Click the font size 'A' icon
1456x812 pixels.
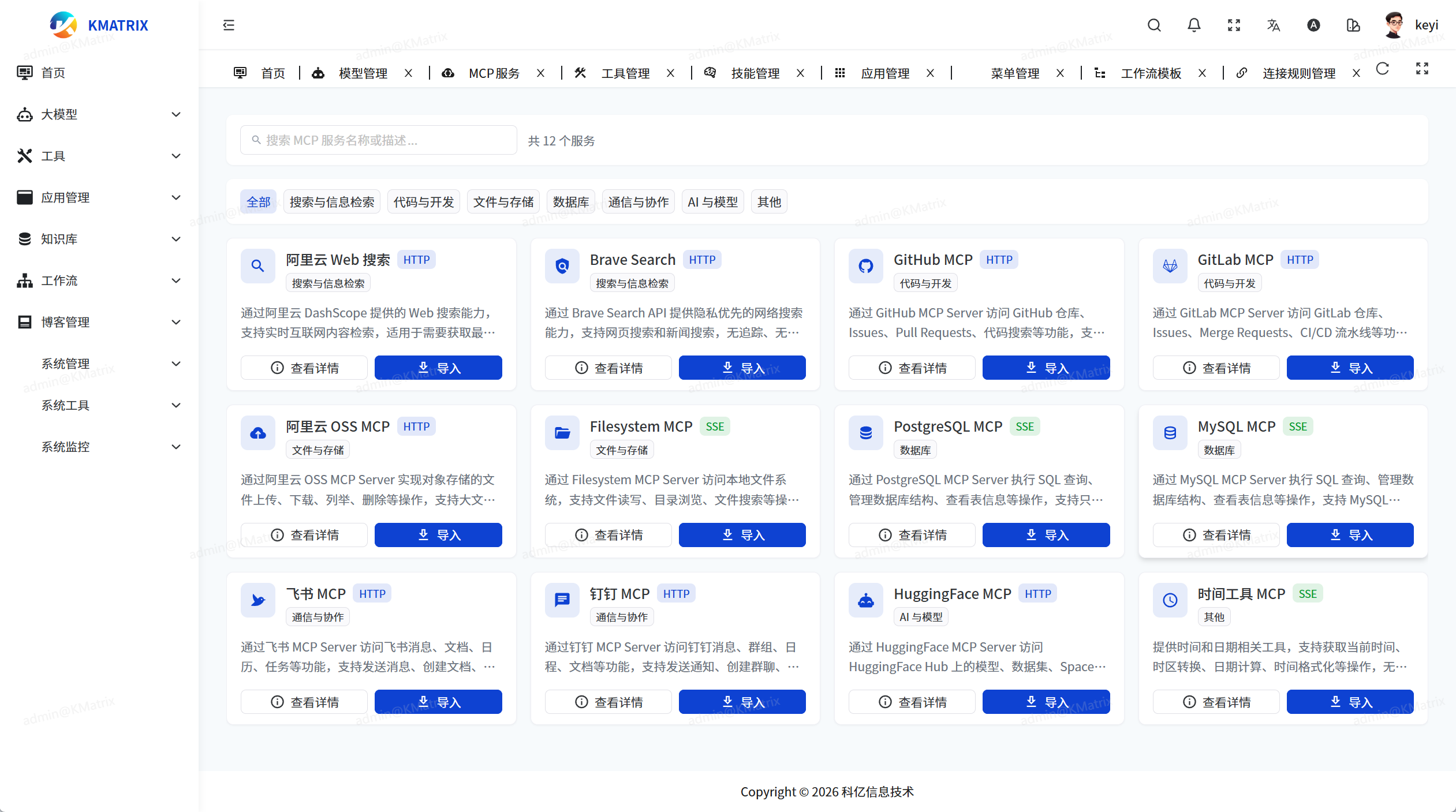1313,25
